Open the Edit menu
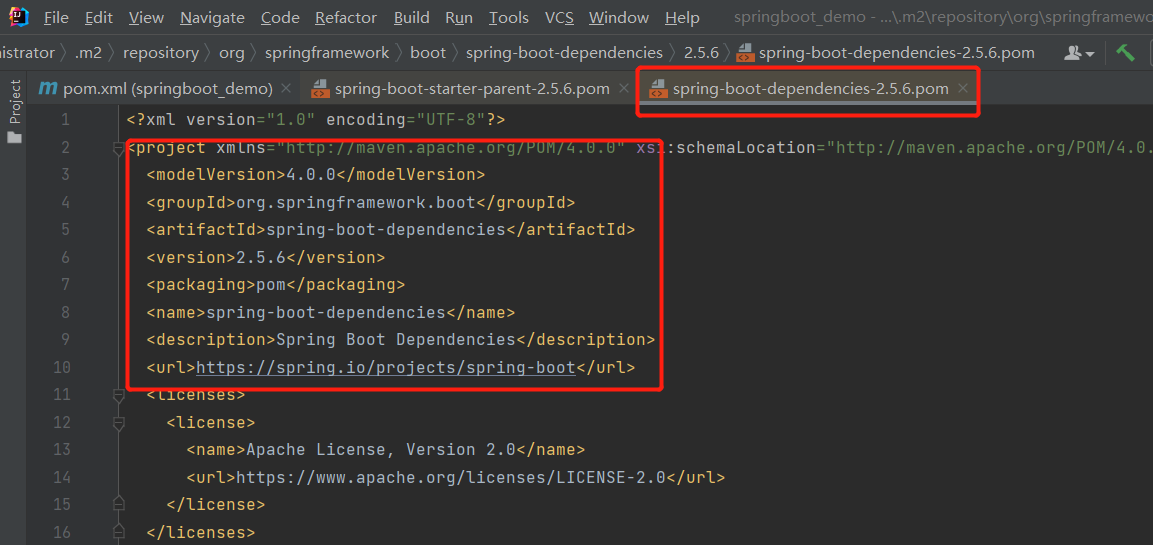Viewport: 1153px width, 545px height. [99, 18]
